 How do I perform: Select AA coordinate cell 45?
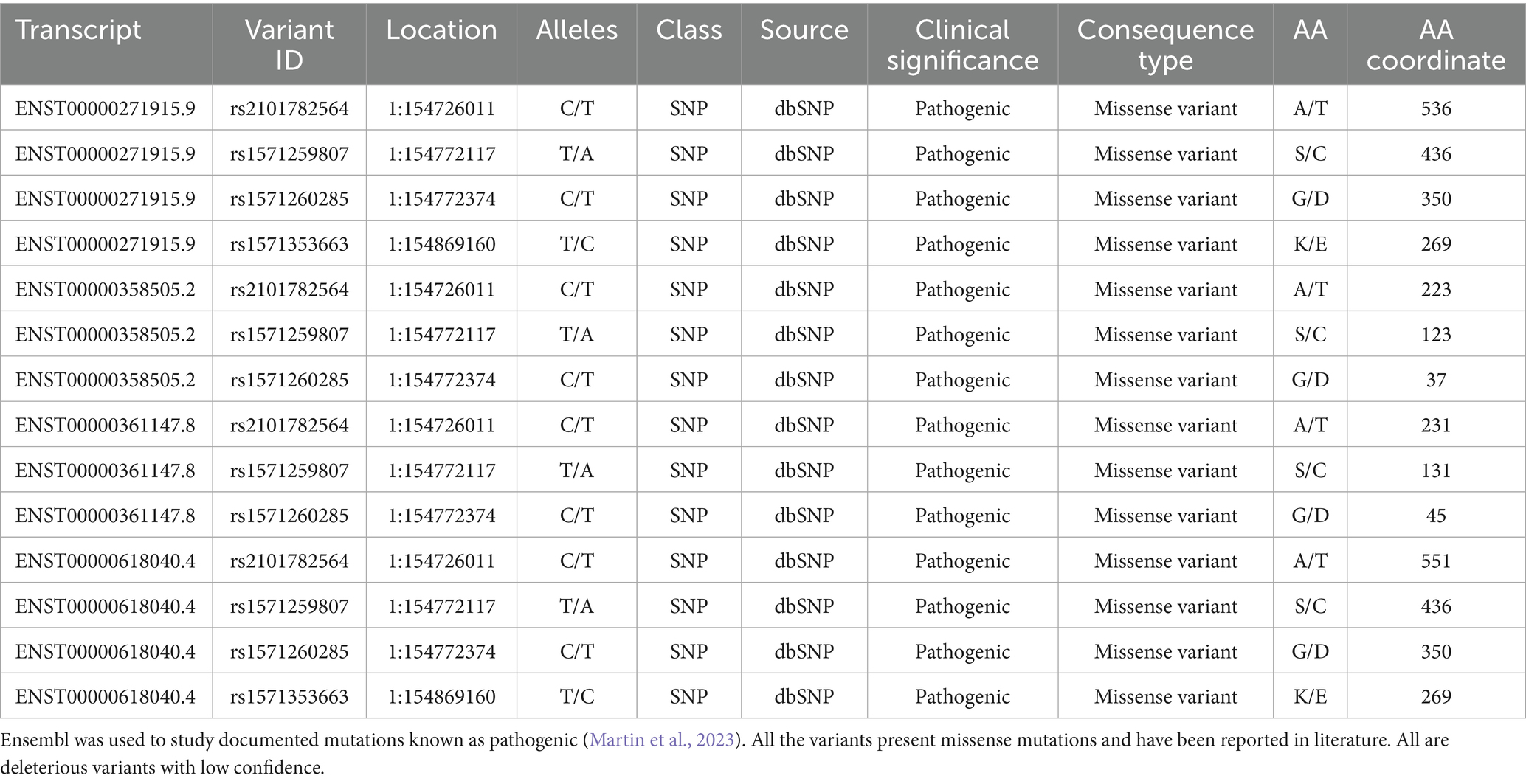(x=1435, y=516)
